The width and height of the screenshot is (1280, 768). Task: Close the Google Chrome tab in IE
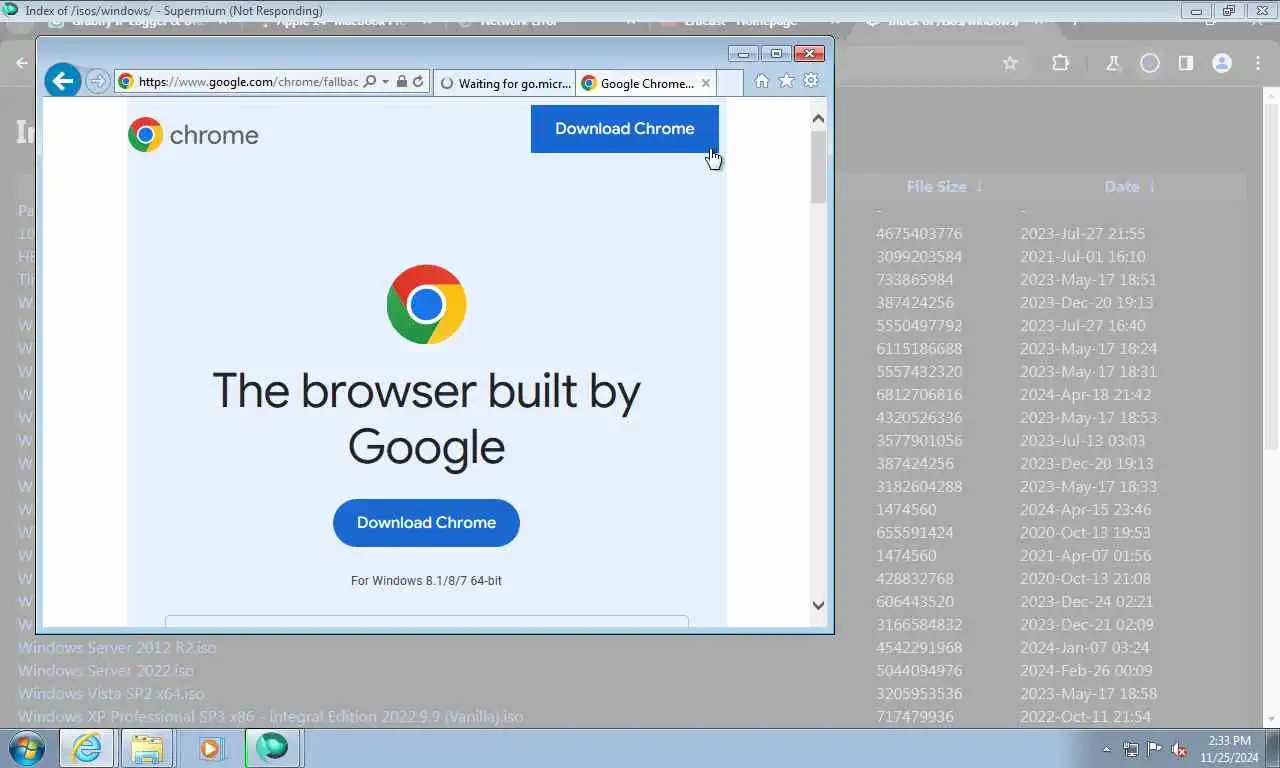click(706, 83)
